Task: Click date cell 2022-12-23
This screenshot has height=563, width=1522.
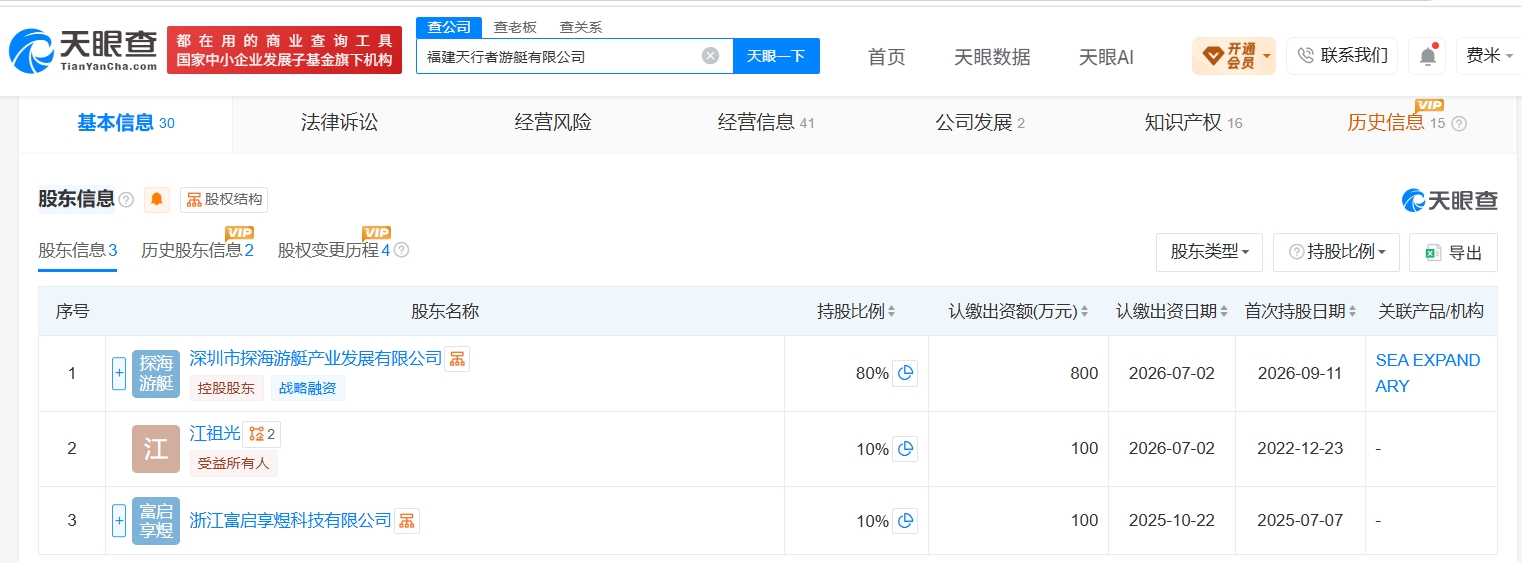Action: point(1300,449)
